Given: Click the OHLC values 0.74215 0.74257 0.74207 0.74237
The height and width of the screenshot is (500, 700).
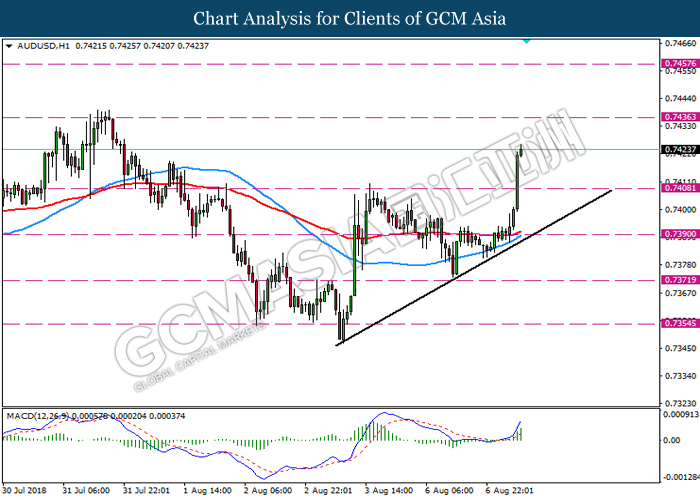Looking at the screenshot, I should tap(142, 46).
